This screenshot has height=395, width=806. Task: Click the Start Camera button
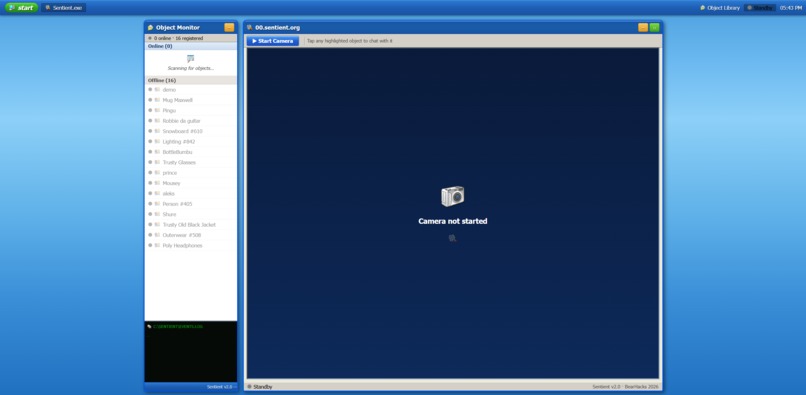(272, 41)
